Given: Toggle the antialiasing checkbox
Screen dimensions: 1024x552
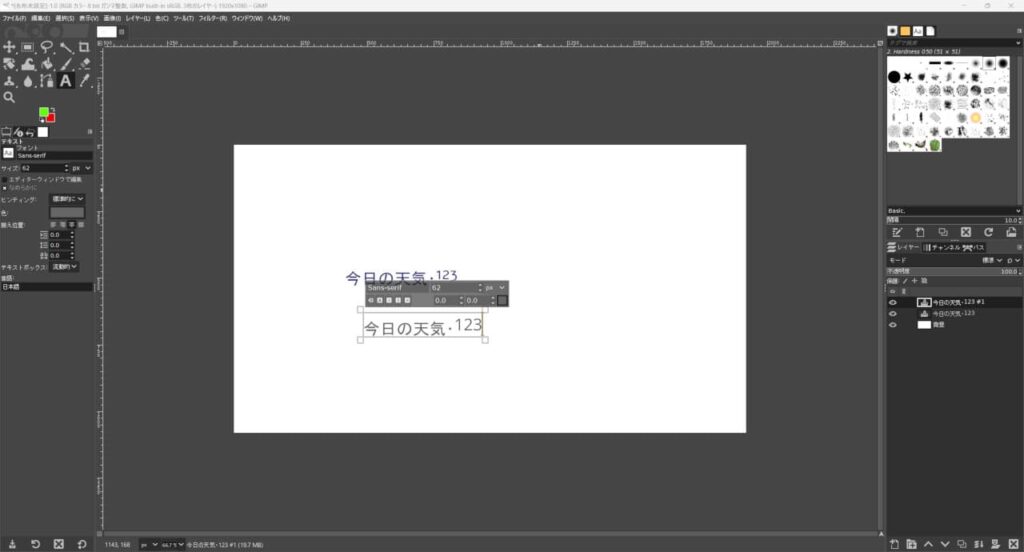Looking at the screenshot, I should pos(5,187).
